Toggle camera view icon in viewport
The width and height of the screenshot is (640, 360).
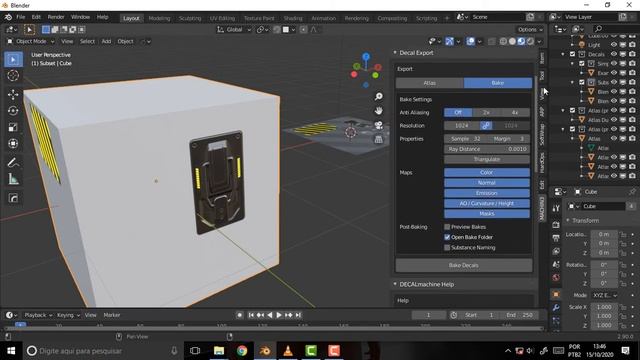[x=379, y=125]
